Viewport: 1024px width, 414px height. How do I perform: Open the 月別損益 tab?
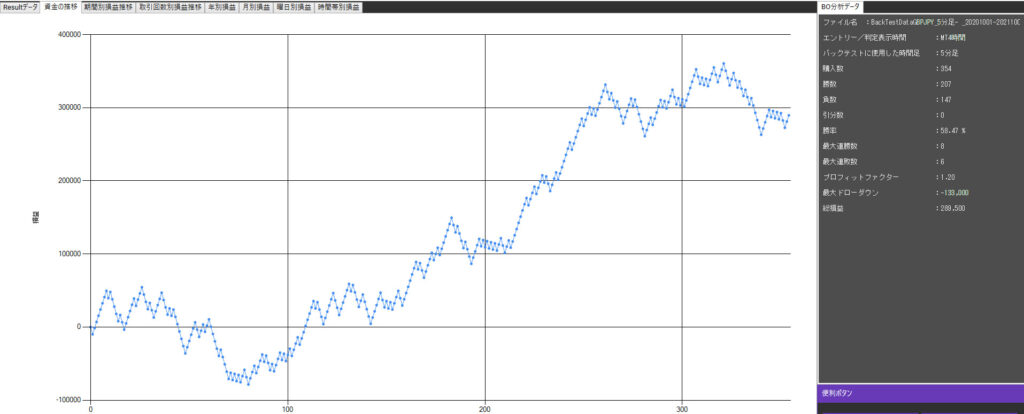coord(254,7)
